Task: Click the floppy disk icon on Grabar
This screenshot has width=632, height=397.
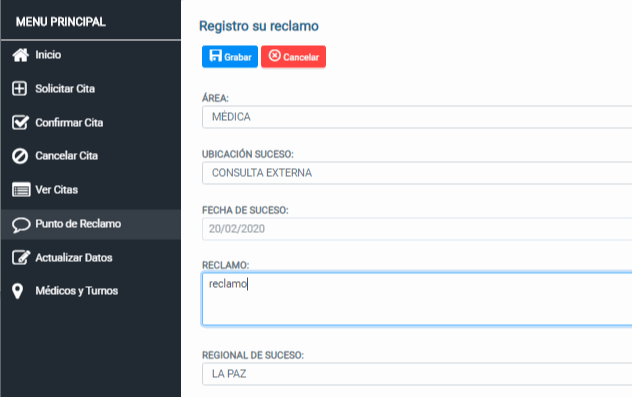Action: tap(216, 56)
